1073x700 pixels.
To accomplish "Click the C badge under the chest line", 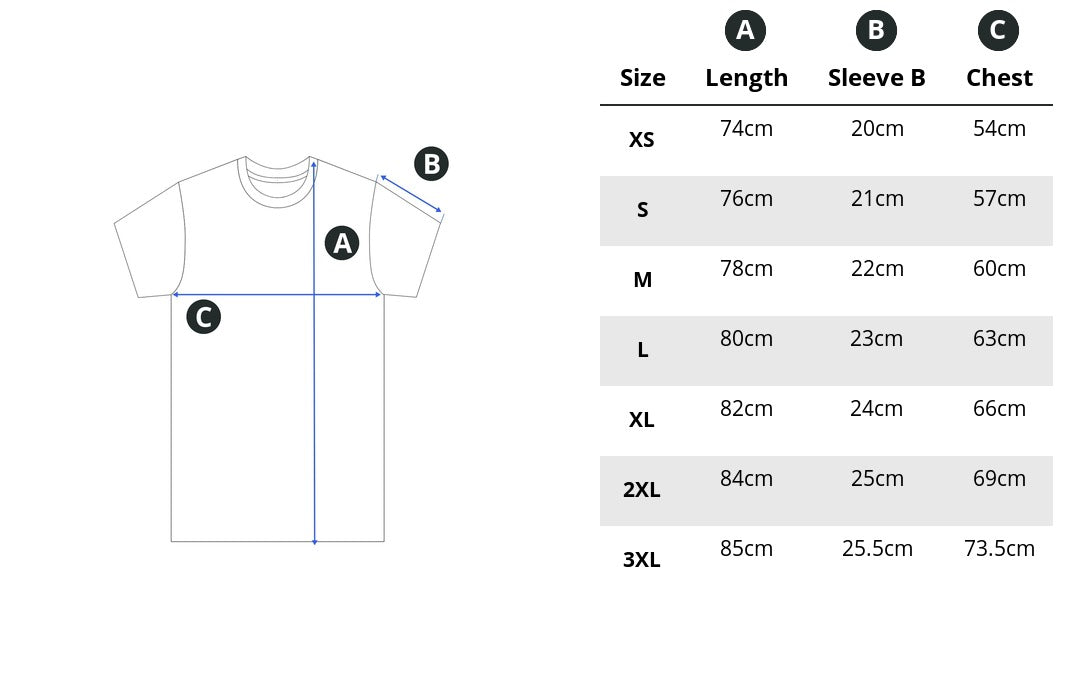I will (203, 317).
